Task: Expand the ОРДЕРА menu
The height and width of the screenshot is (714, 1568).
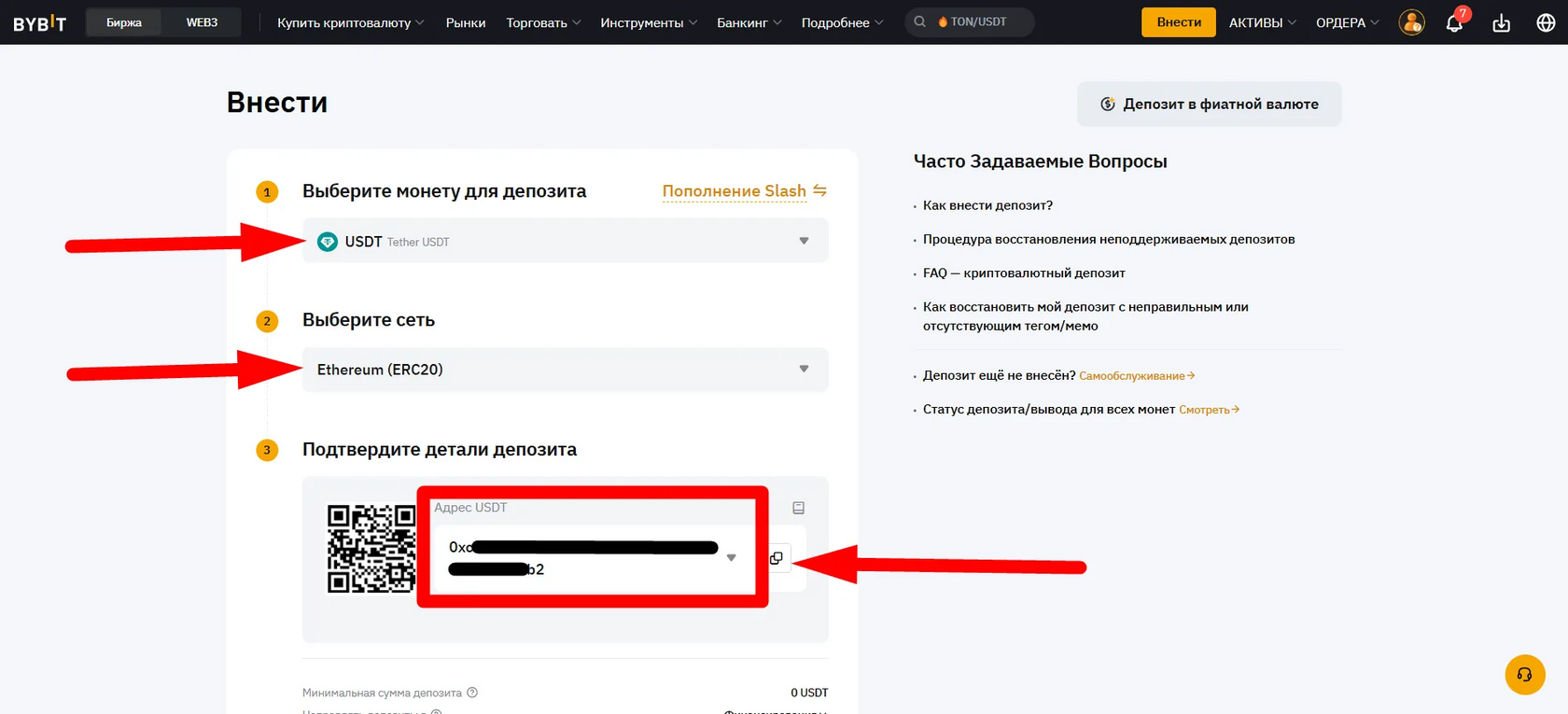Action: [1347, 22]
